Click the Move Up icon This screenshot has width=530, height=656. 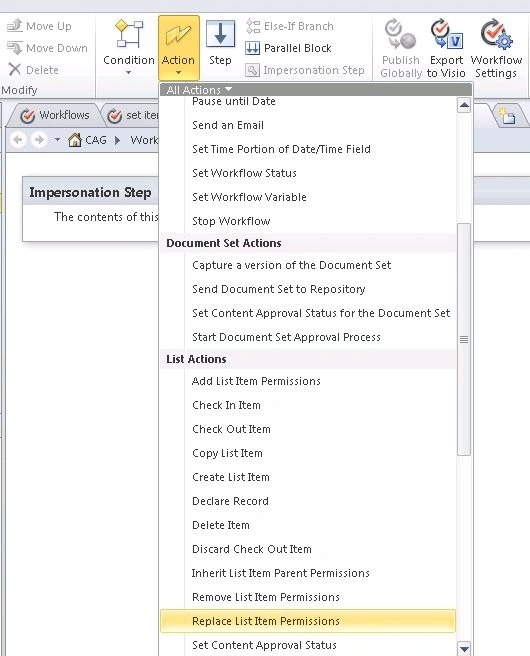click(x=15, y=26)
